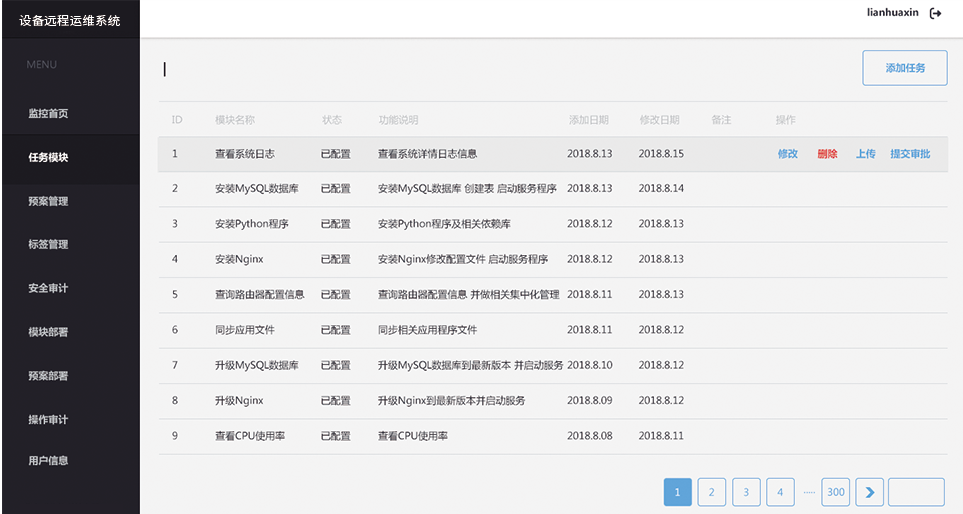This screenshot has width=963, height=514.
Task: Go to page 2 in pagination
Action: click(711, 492)
